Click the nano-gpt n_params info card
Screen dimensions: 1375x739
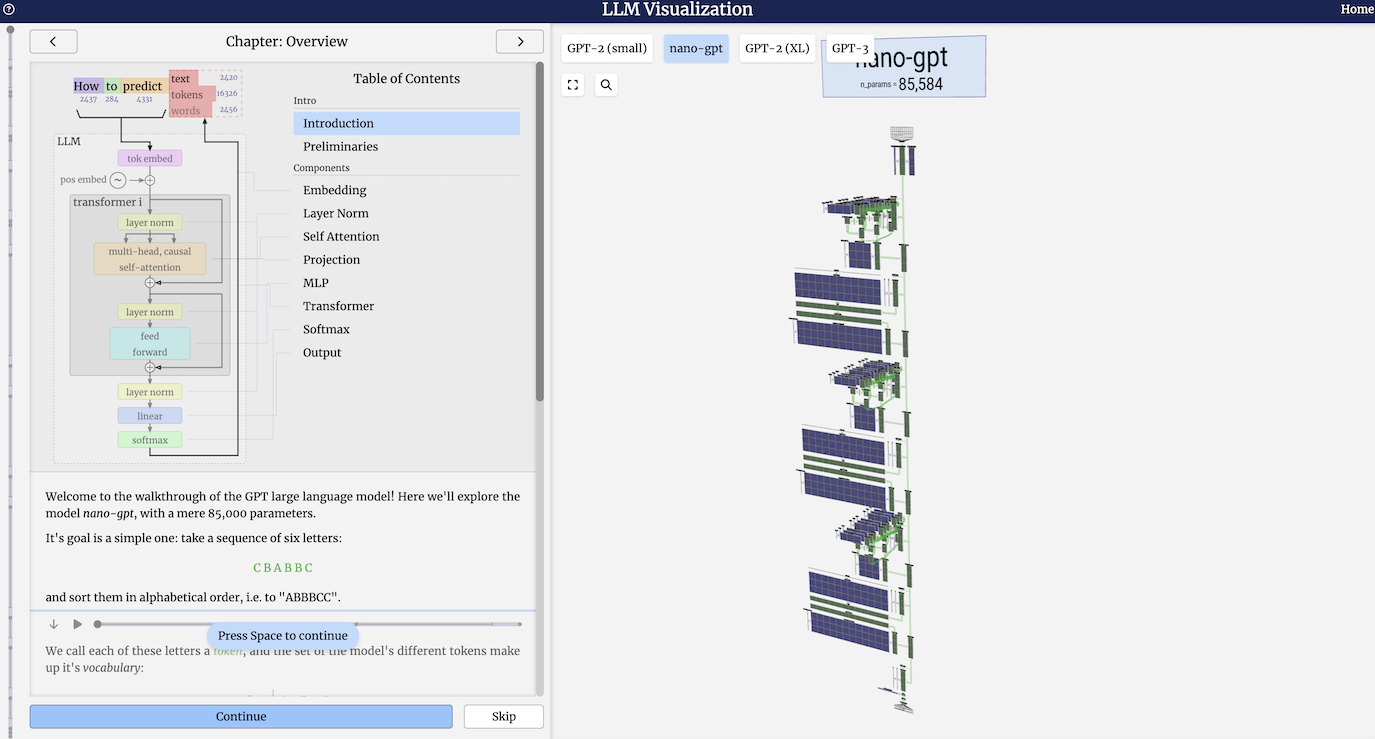coord(904,67)
